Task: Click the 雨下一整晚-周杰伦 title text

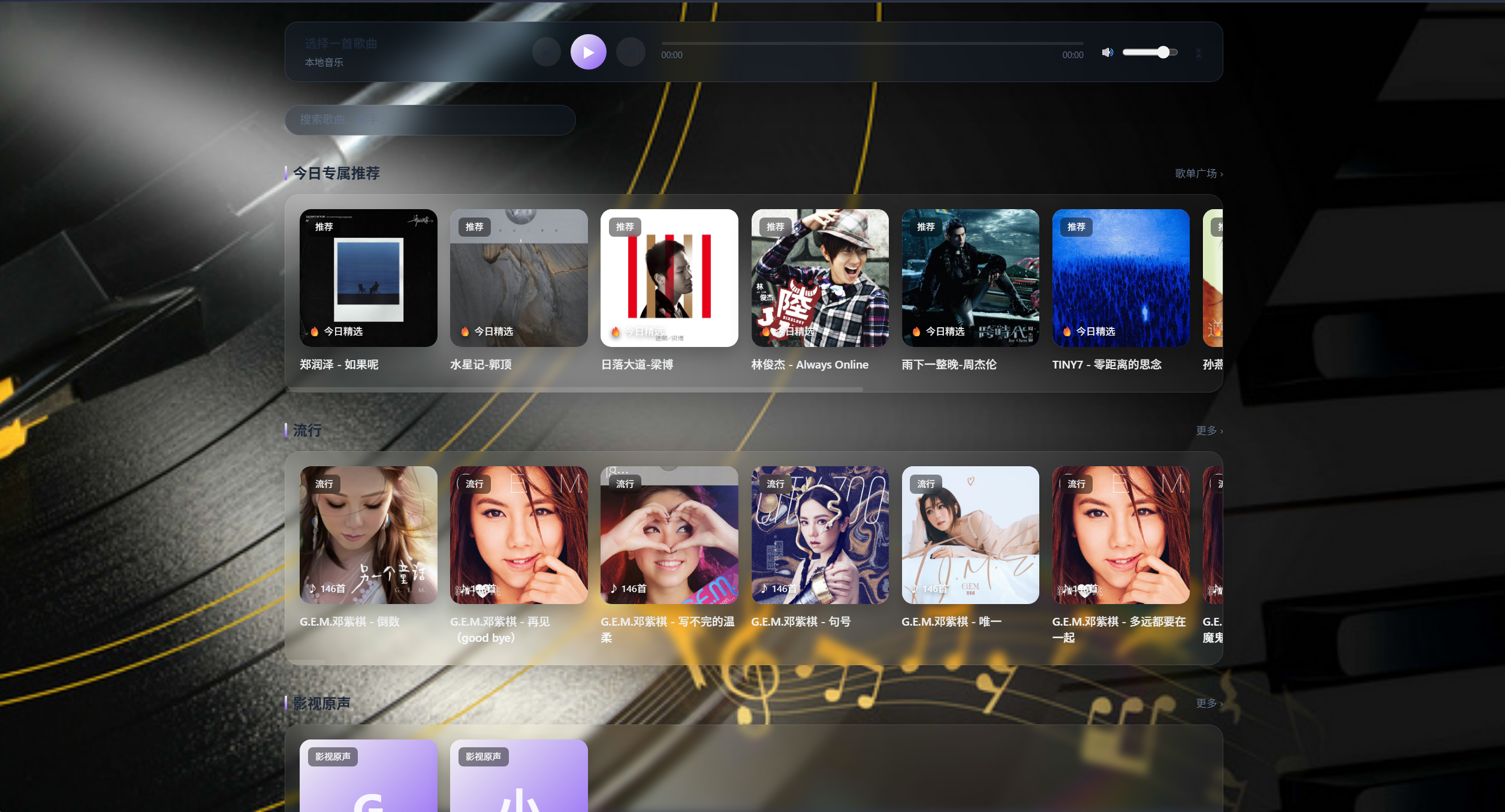Action: [949, 365]
